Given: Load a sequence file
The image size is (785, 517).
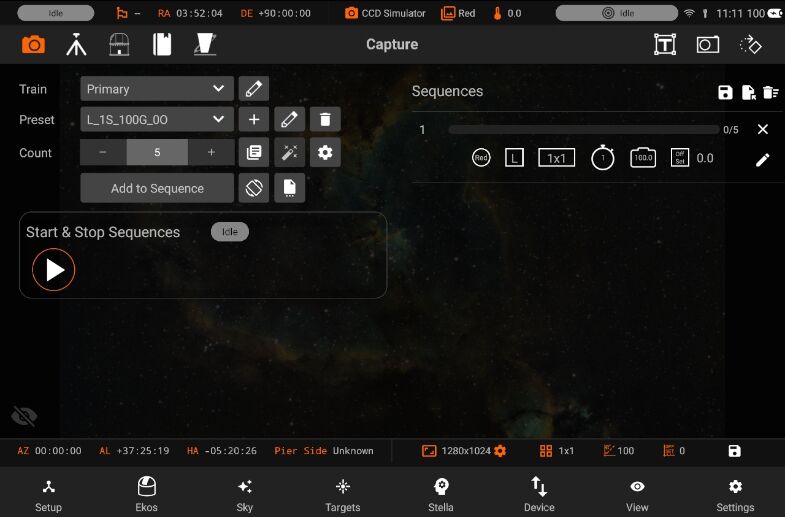Looking at the screenshot, I should (748, 92).
